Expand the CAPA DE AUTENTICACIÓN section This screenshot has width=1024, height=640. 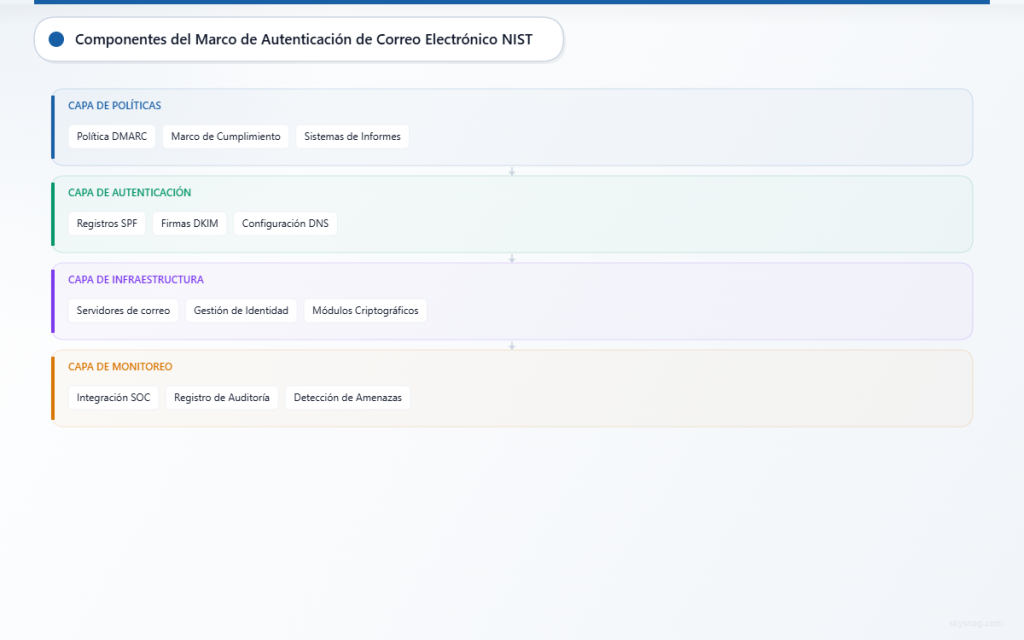coord(129,192)
